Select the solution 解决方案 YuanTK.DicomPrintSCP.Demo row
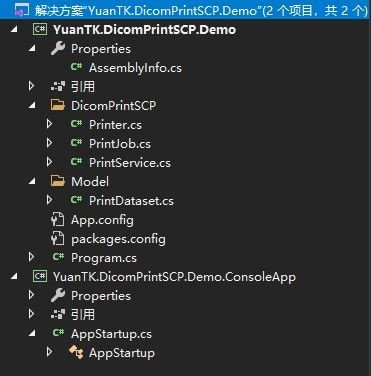The height and width of the screenshot is (376, 371). pos(185,10)
